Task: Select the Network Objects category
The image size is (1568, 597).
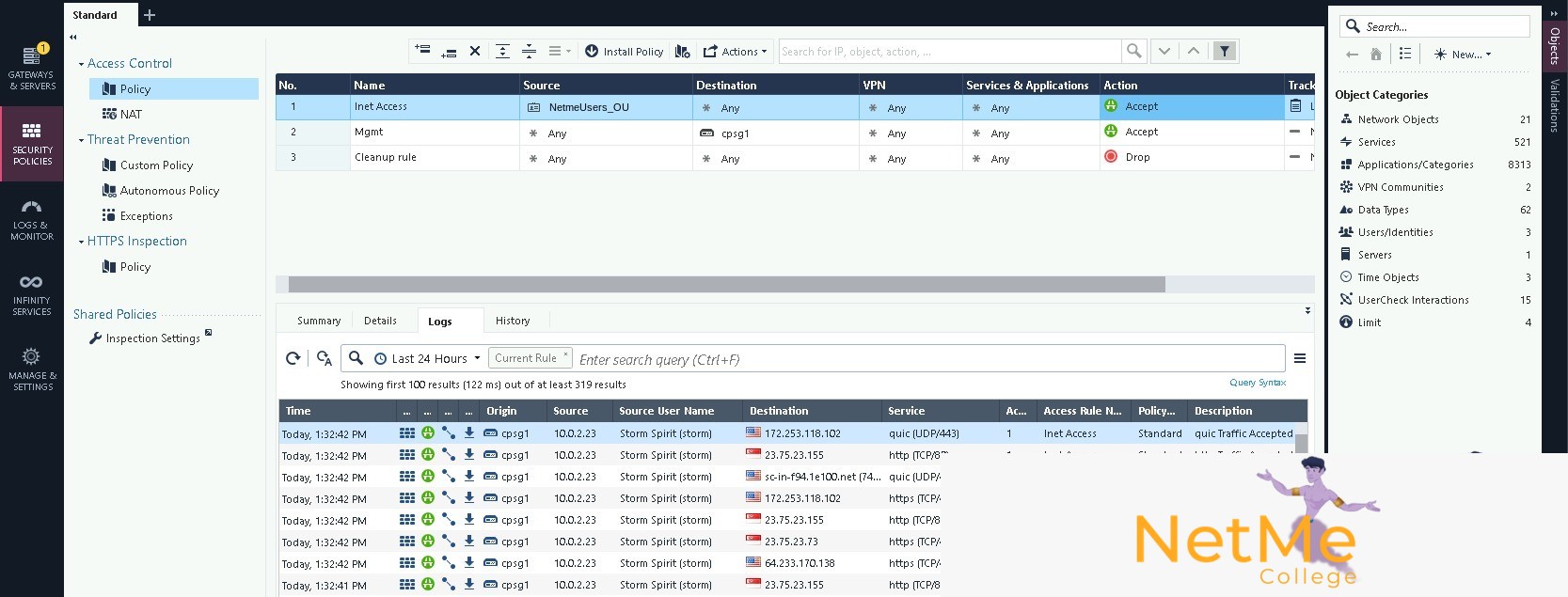Action: click(x=1434, y=119)
